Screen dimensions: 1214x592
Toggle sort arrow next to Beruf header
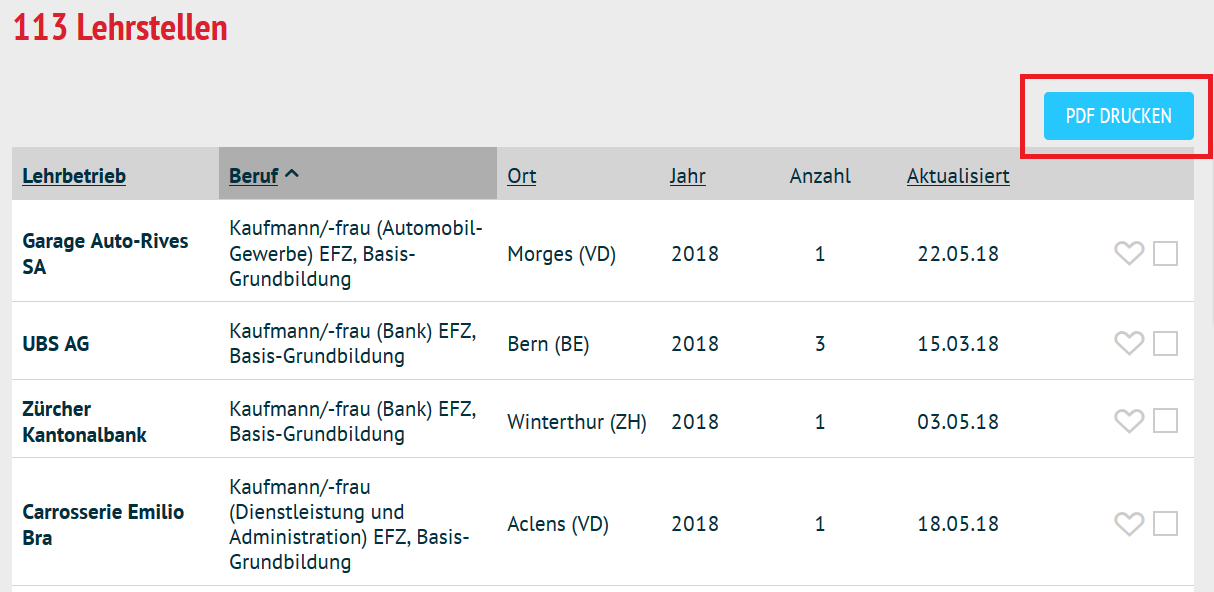click(292, 174)
